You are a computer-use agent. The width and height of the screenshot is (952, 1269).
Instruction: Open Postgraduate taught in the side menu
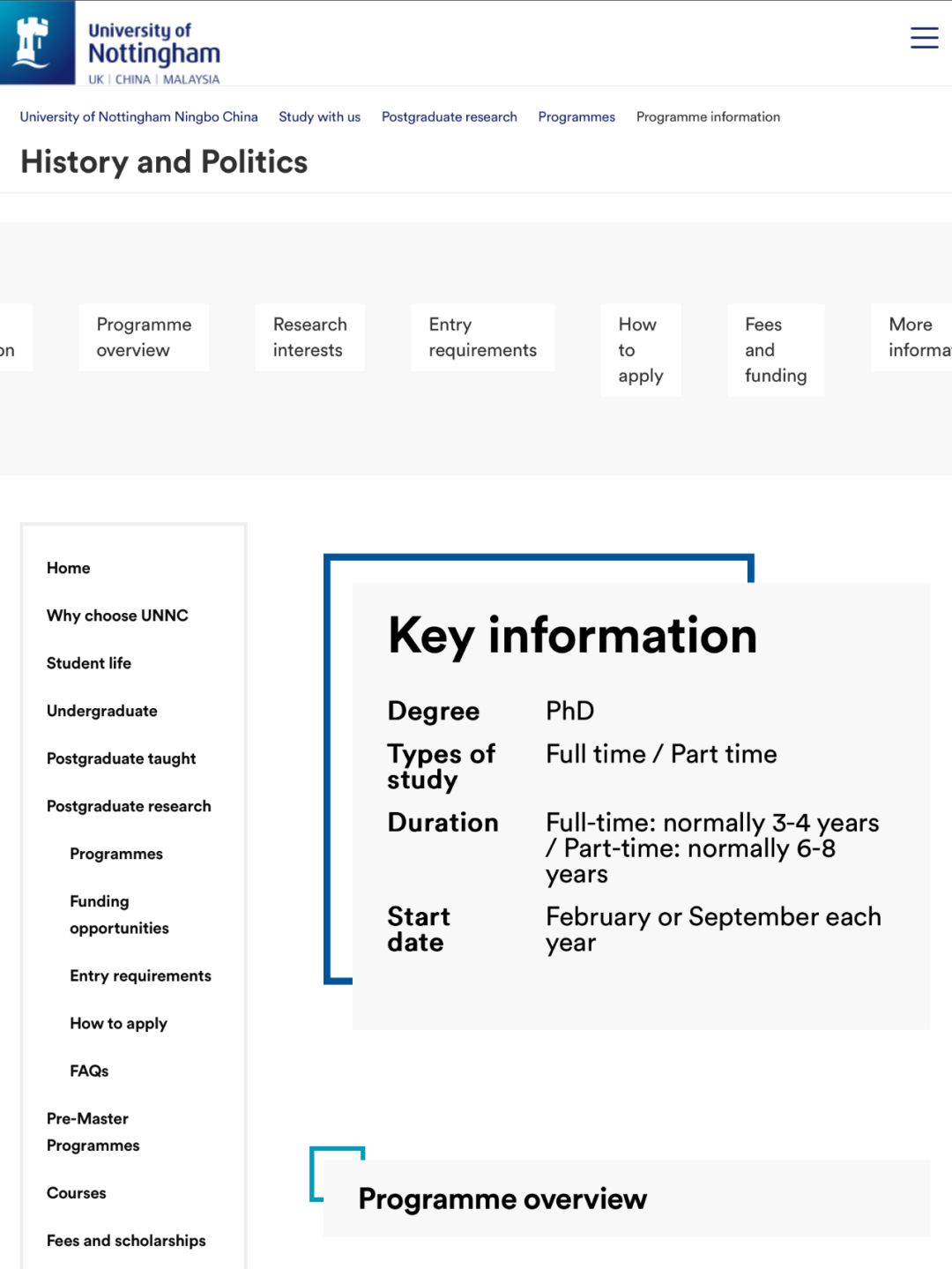122,758
